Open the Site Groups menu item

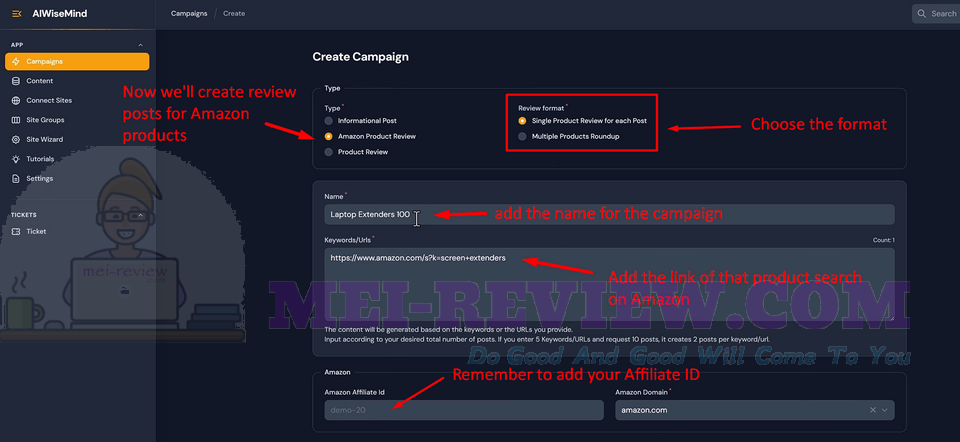(77, 120)
